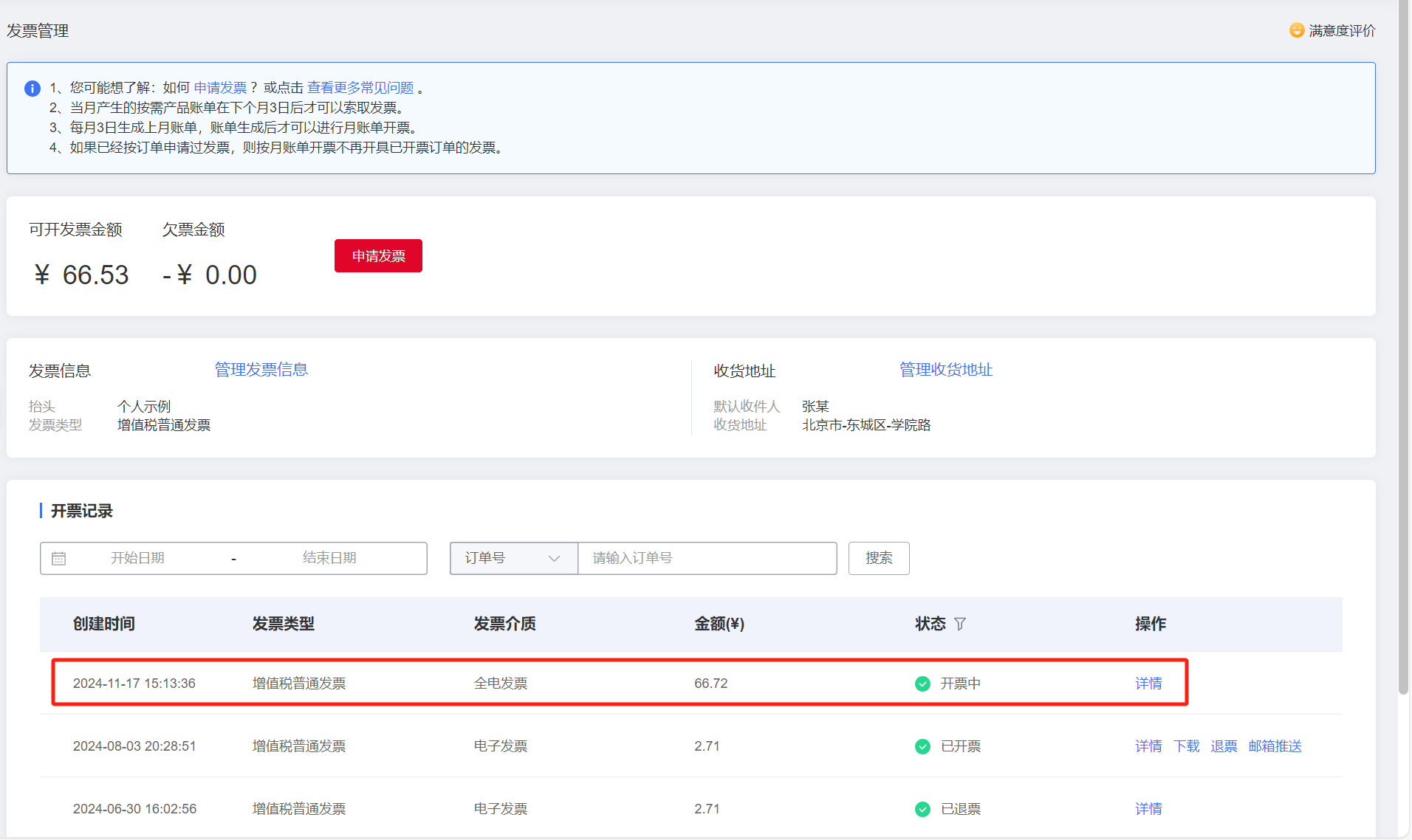The image size is (1412, 840).
Task: Click the 请输入订单号 input field
Action: click(x=707, y=559)
